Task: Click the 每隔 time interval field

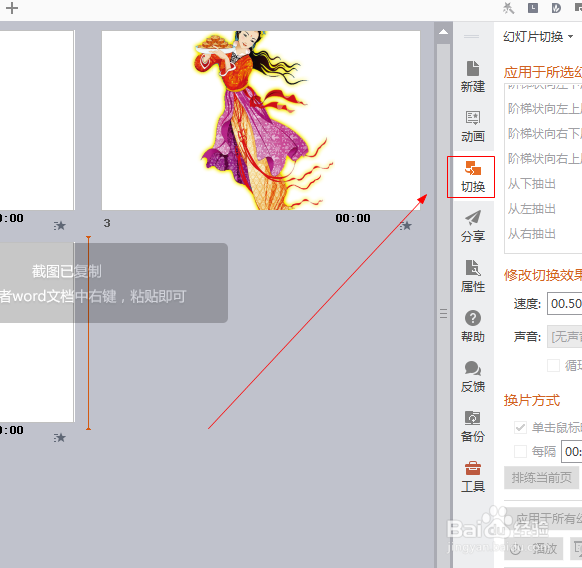Action: (572, 452)
